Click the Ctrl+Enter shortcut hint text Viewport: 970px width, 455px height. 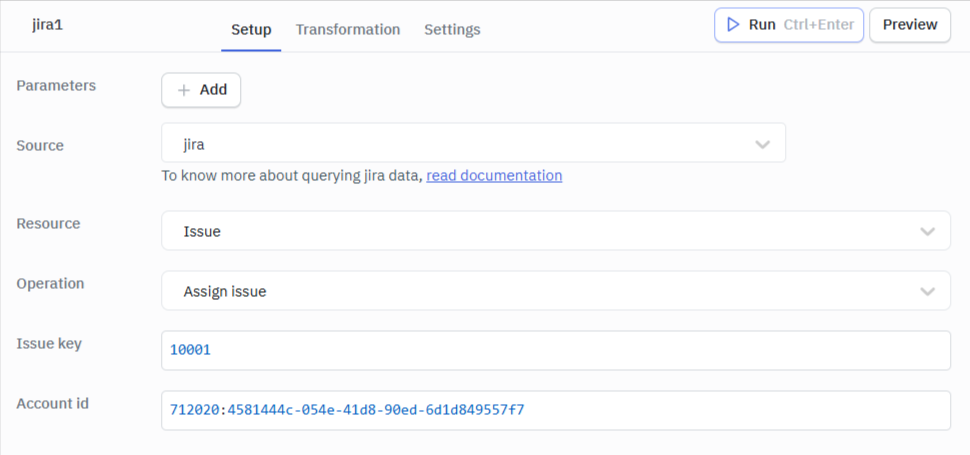pyautogui.click(x=819, y=25)
